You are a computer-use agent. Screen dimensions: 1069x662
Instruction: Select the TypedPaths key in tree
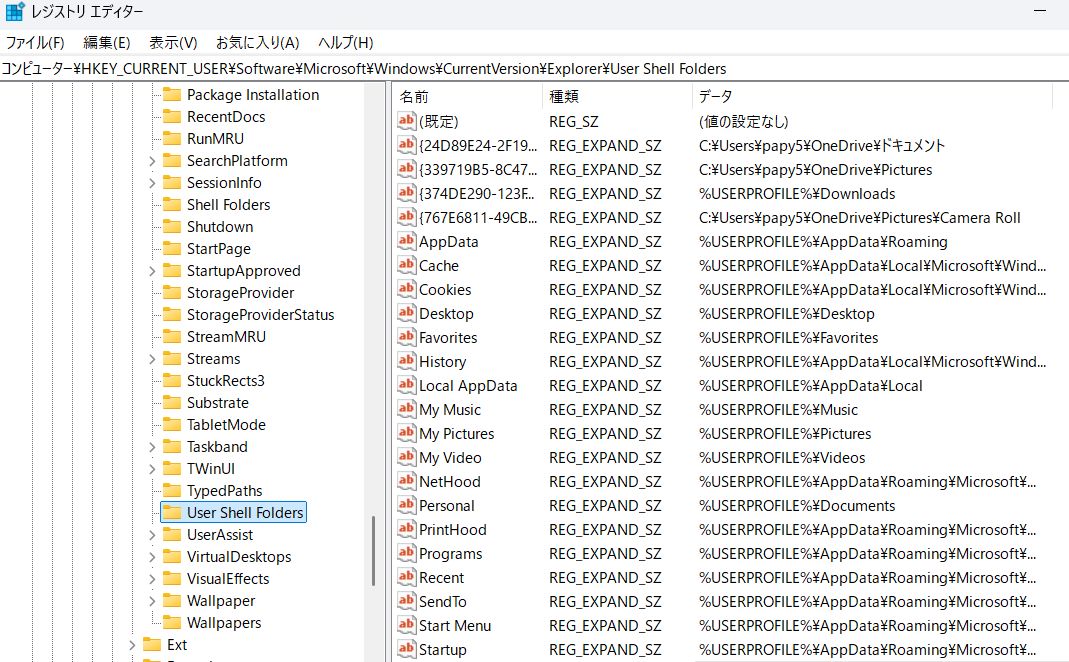point(224,490)
